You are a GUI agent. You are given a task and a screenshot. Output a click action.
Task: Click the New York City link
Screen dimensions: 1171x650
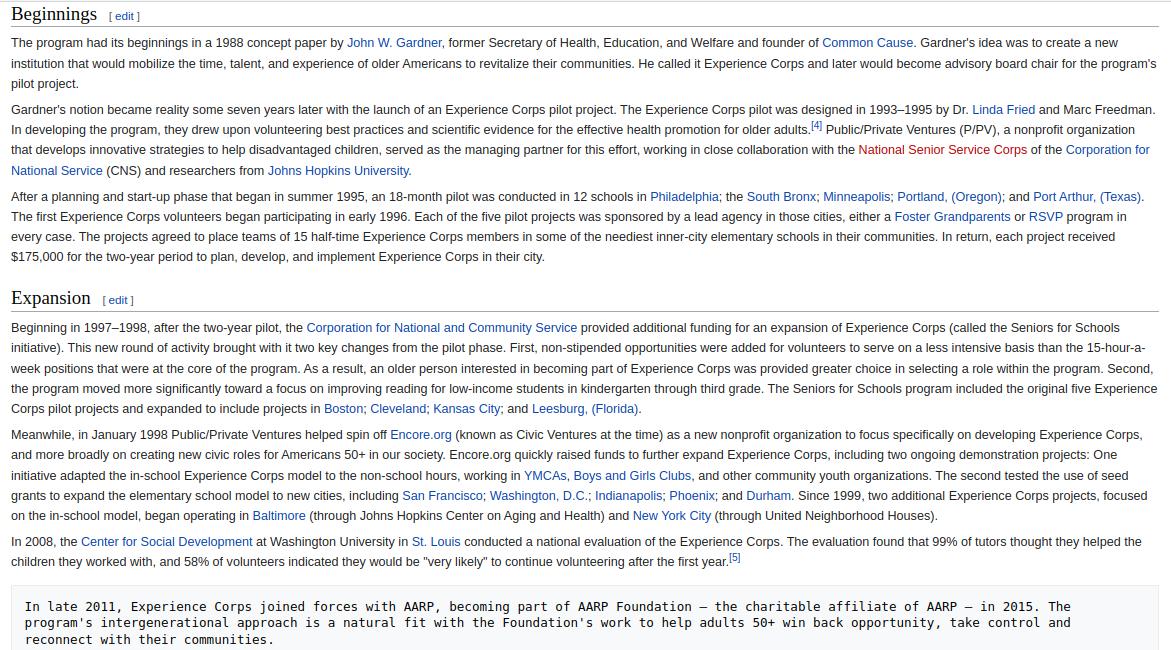(x=671, y=516)
